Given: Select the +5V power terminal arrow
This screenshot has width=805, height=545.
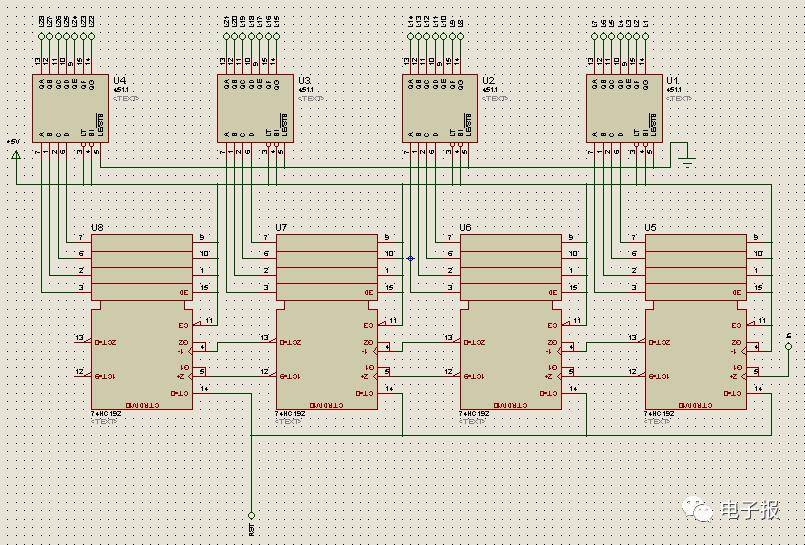Looking at the screenshot, I should [x=15, y=155].
